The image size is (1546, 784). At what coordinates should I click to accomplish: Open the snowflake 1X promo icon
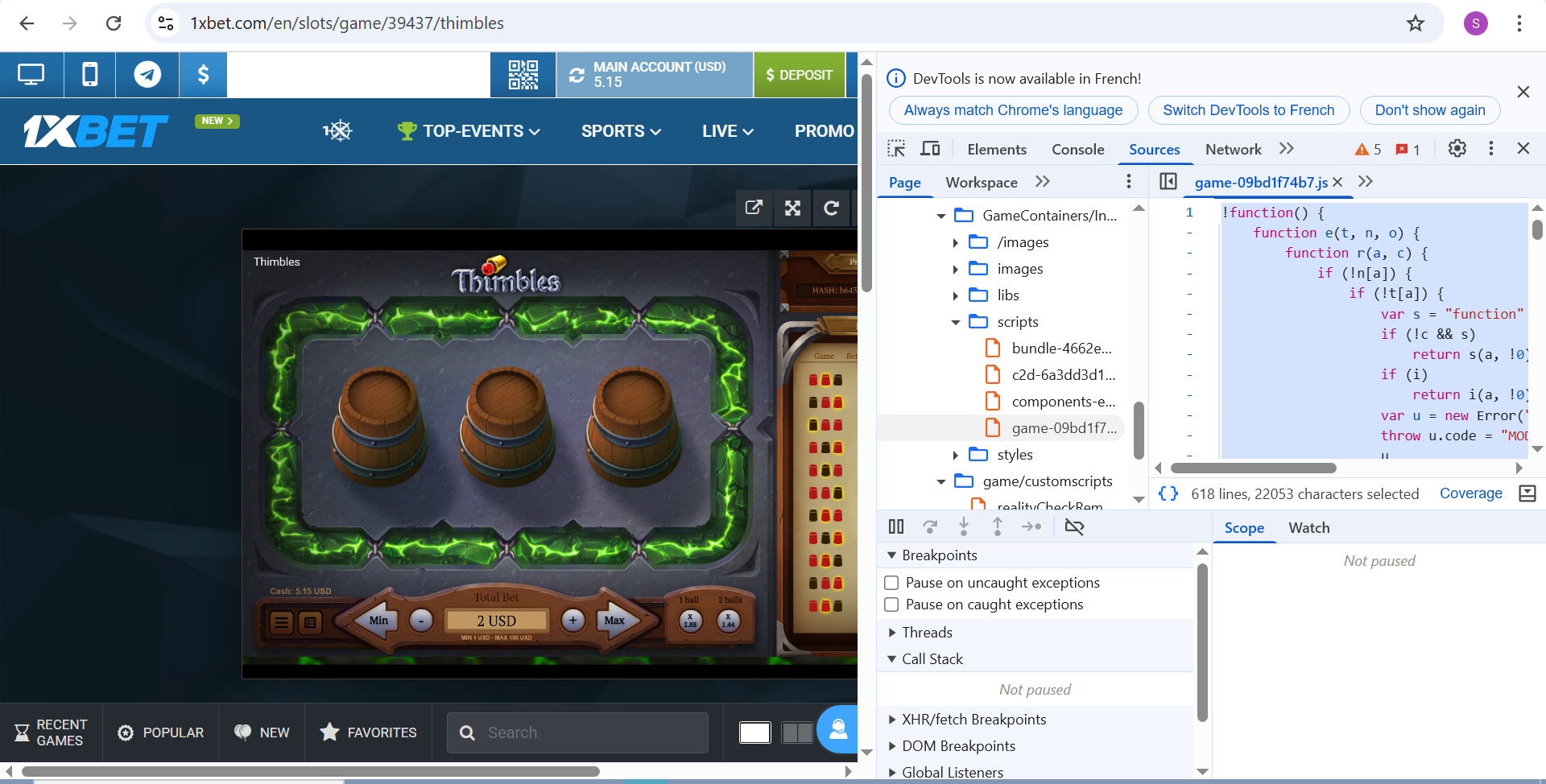pyautogui.click(x=337, y=130)
